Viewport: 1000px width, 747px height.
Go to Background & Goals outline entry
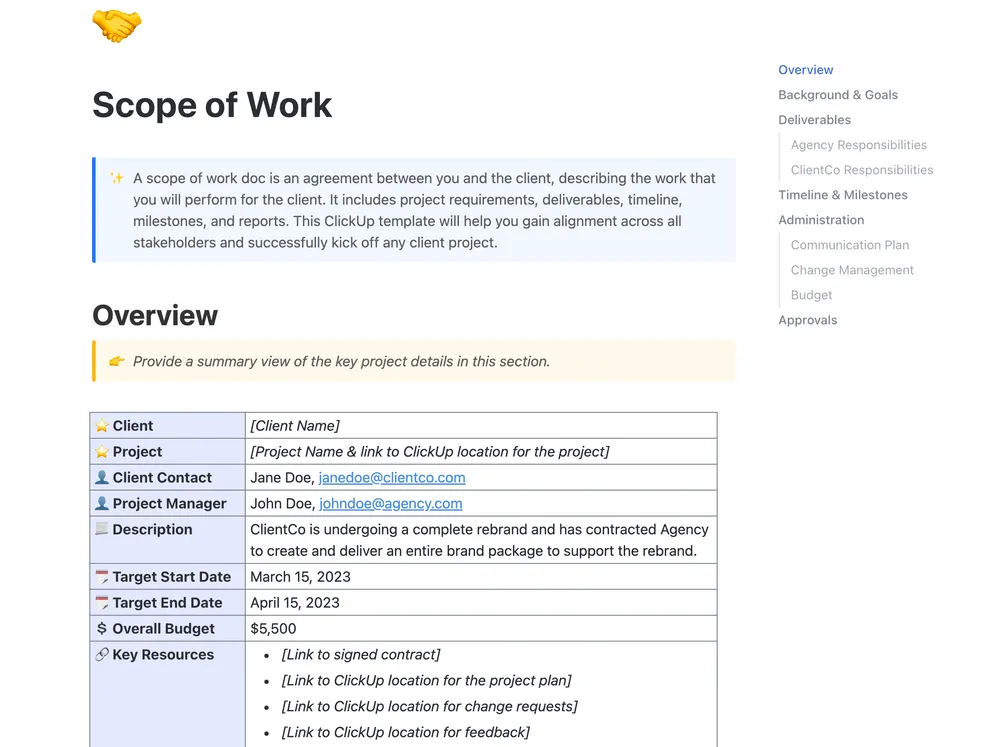click(x=837, y=94)
